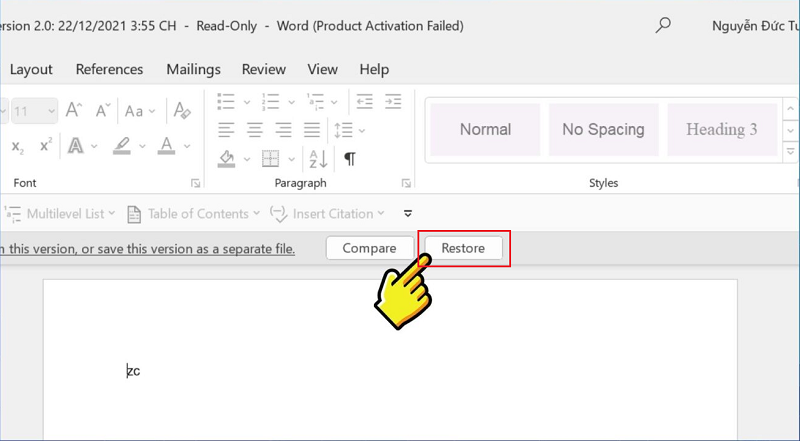Toggle subscript formatting
This screenshot has height=441, width=800.
point(18,146)
